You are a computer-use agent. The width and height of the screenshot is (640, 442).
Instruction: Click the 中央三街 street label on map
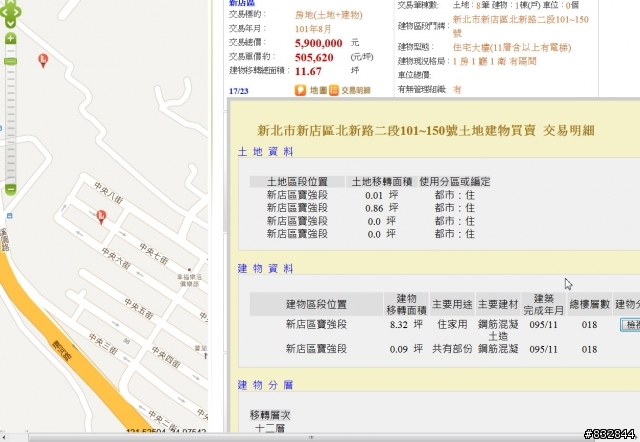click(x=103, y=344)
